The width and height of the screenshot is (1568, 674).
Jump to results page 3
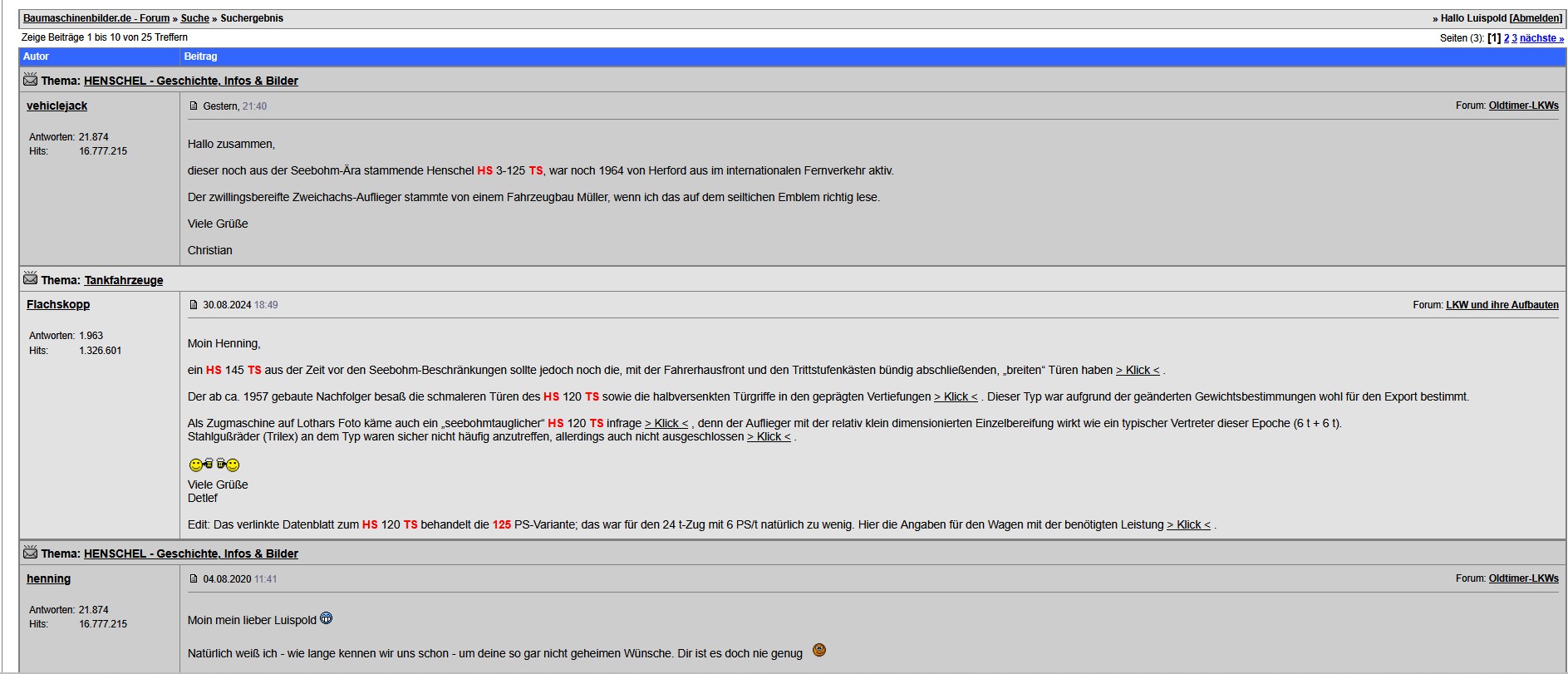coord(1515,38)
